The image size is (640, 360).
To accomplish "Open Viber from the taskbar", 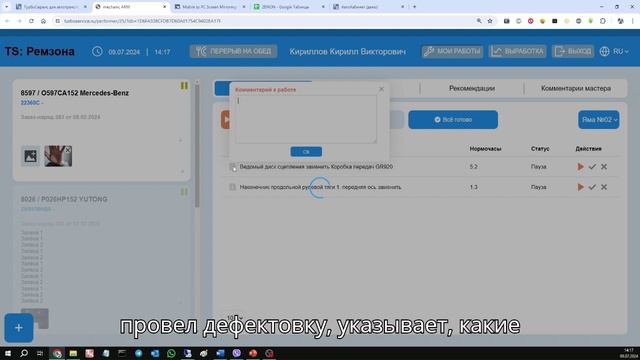I will (x=236, y=353).
